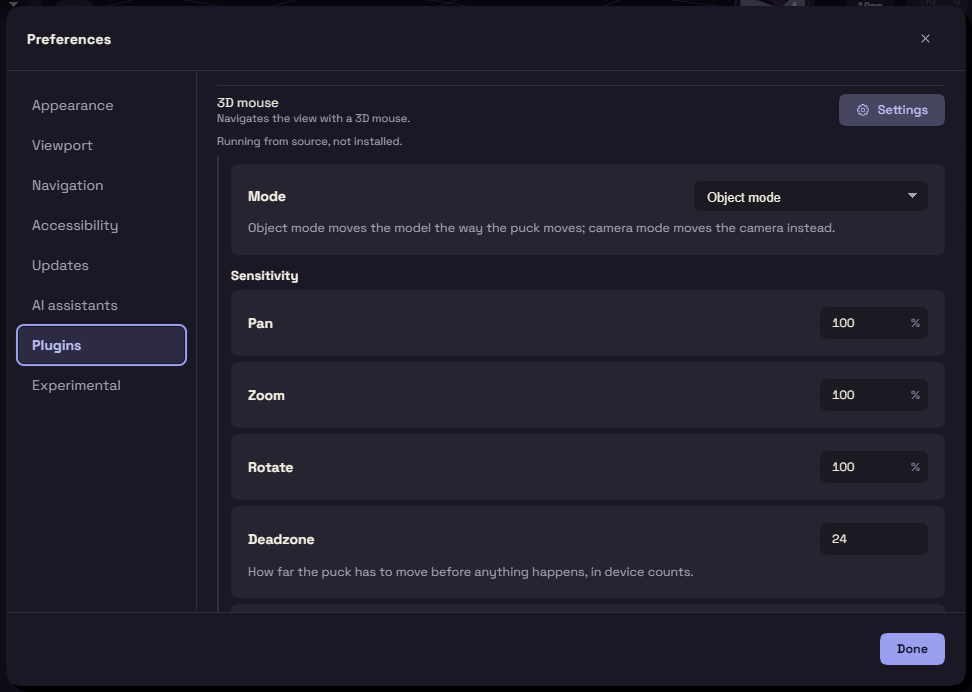The width and height of the screenshot is (972, 692).
Task: Click the 'Deadzone' row label
Action: tap(281, 539)
